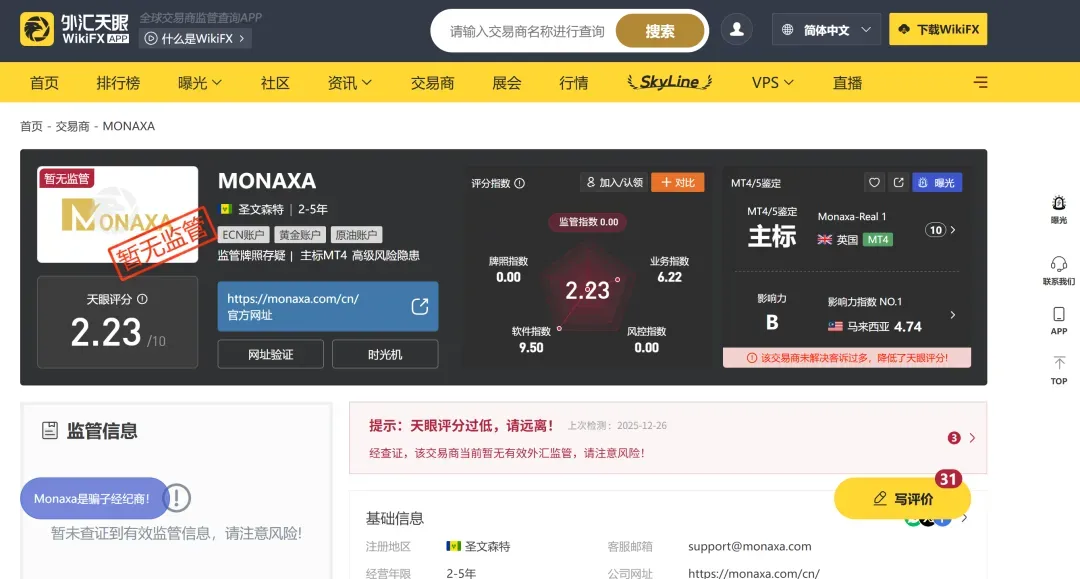Click the globe language icon
Screen dimensions: 1080x579
787,30
